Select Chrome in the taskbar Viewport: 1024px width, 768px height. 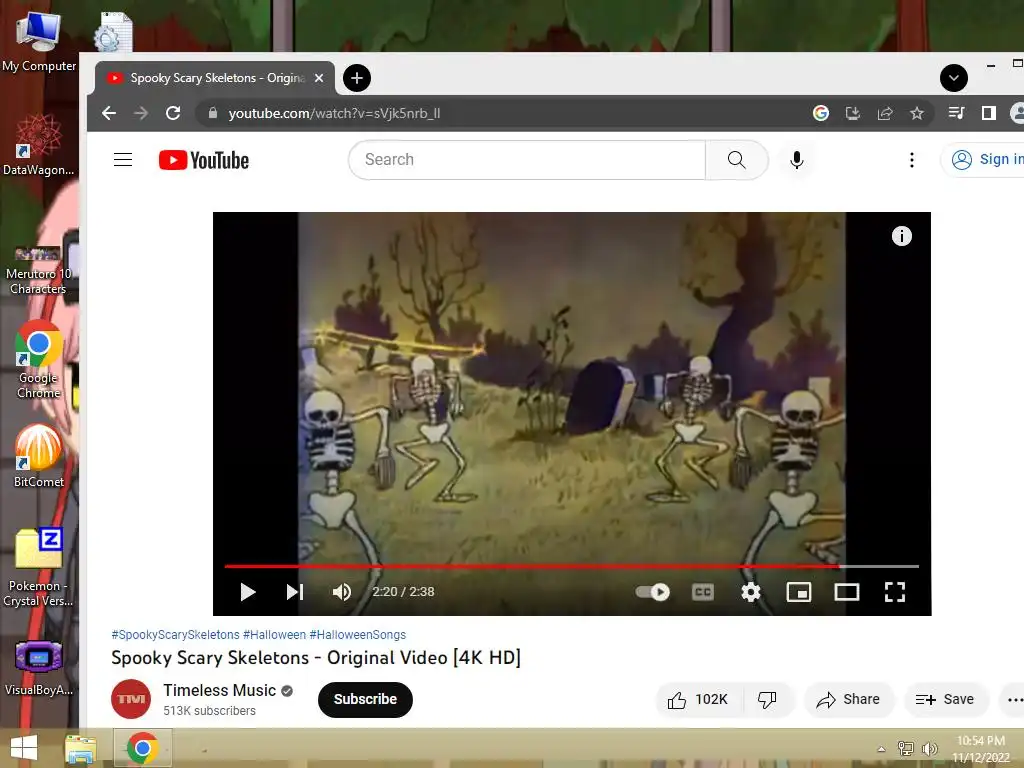[142, 748]
